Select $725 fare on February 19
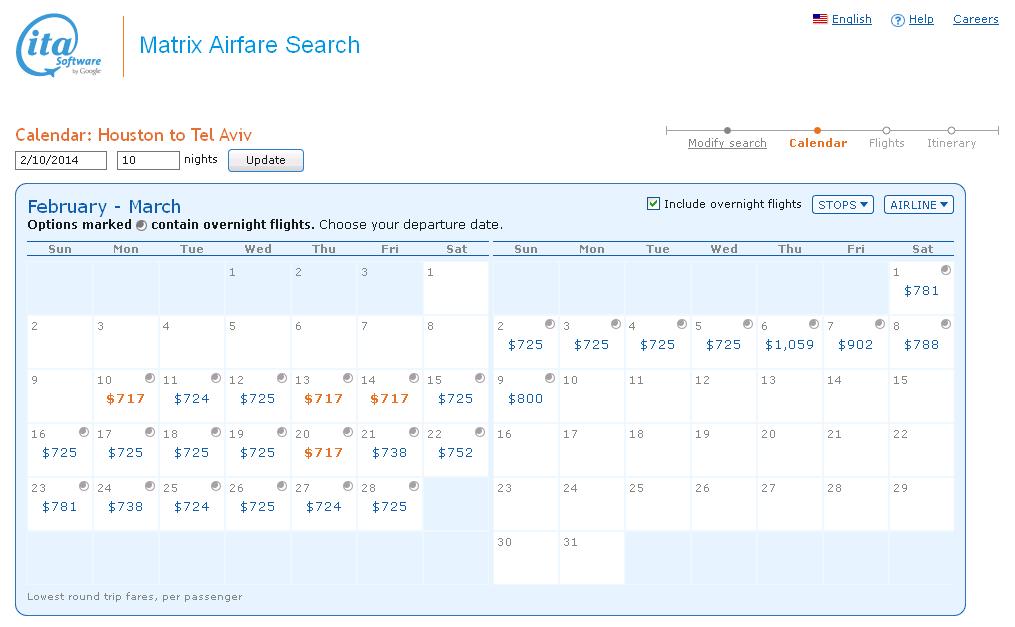Screen dimensions: 1015x627 (x=258, y=453)
